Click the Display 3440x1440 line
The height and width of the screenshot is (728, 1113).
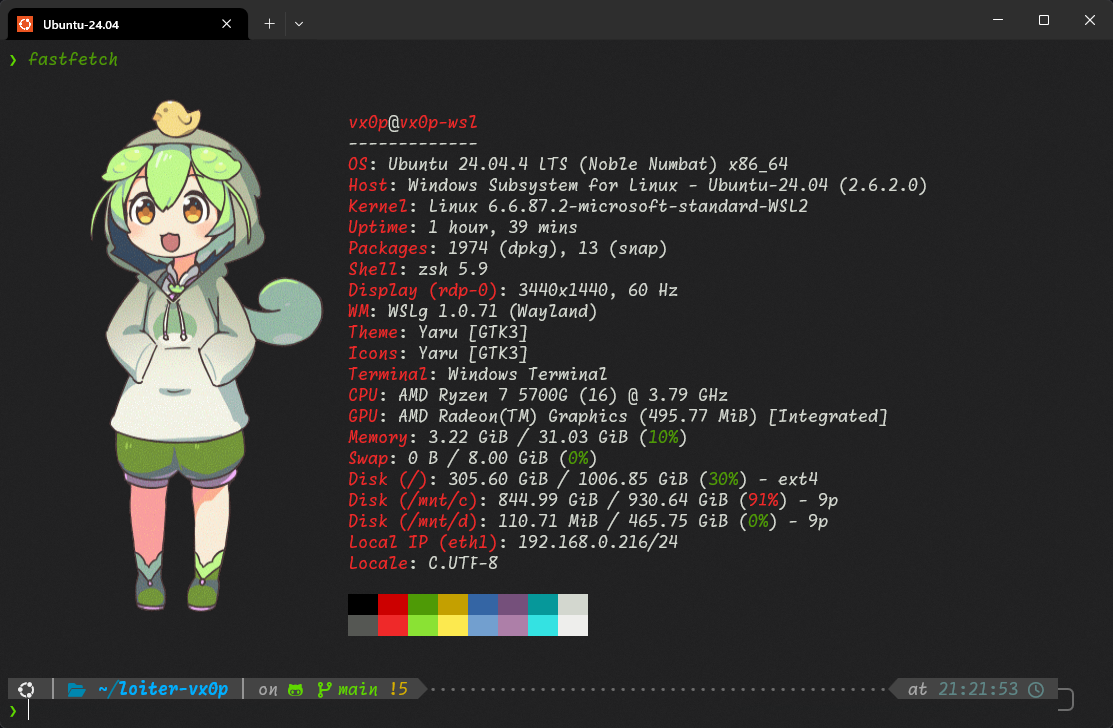[x=513, y=290]
